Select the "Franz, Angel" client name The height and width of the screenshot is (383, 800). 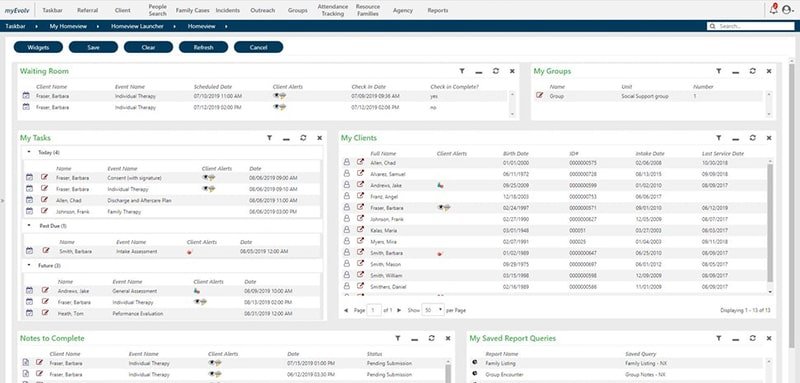[x=383, y=196]
